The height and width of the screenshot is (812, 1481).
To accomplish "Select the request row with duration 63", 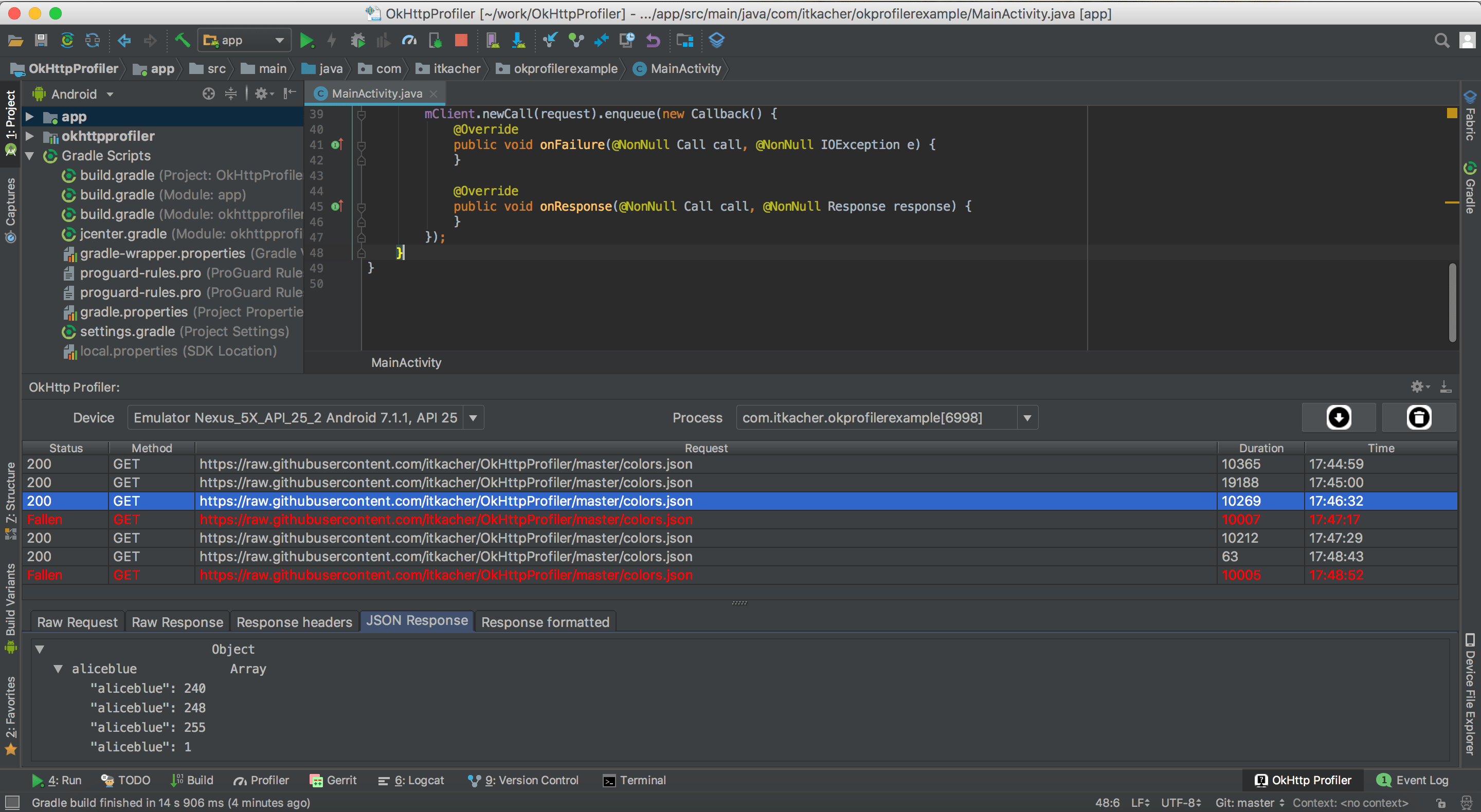I will pos(740,556).
